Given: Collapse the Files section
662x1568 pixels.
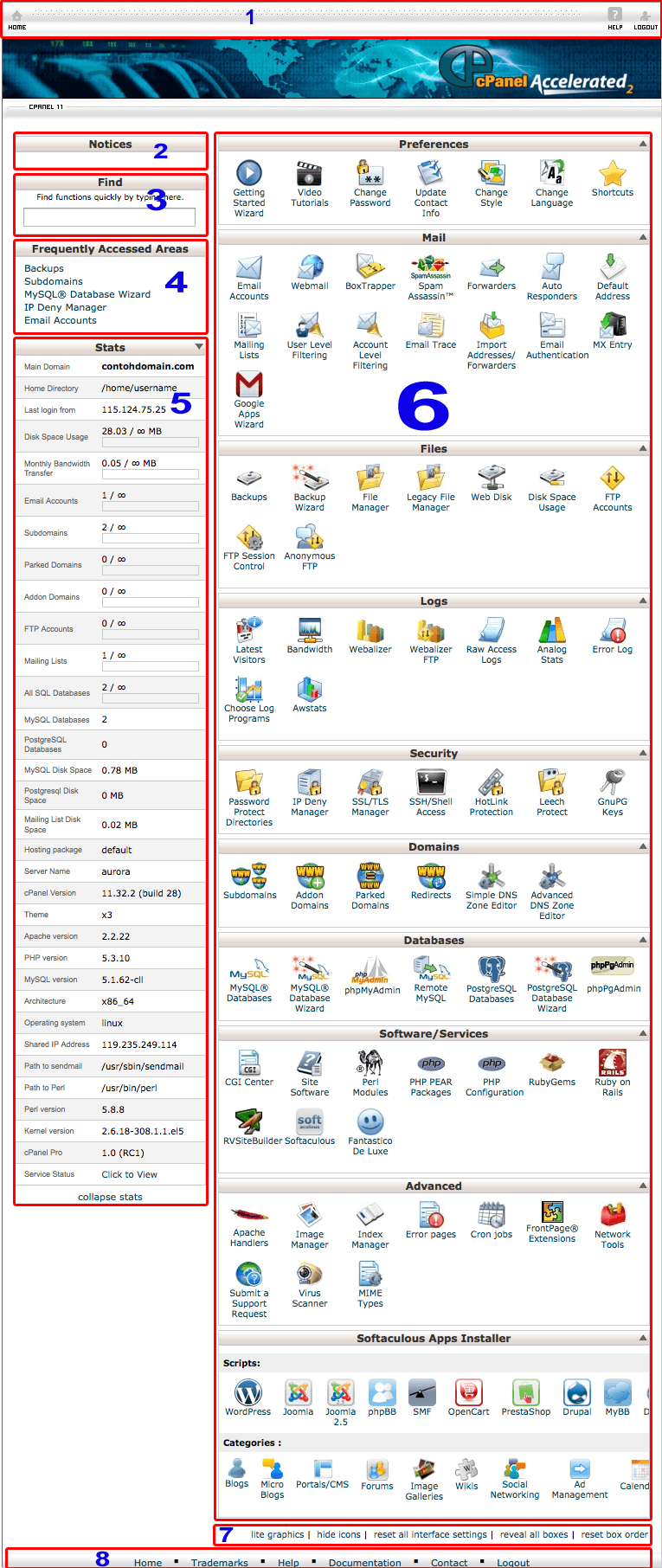Looking at the screenshot, I should [x=643, y=448].
